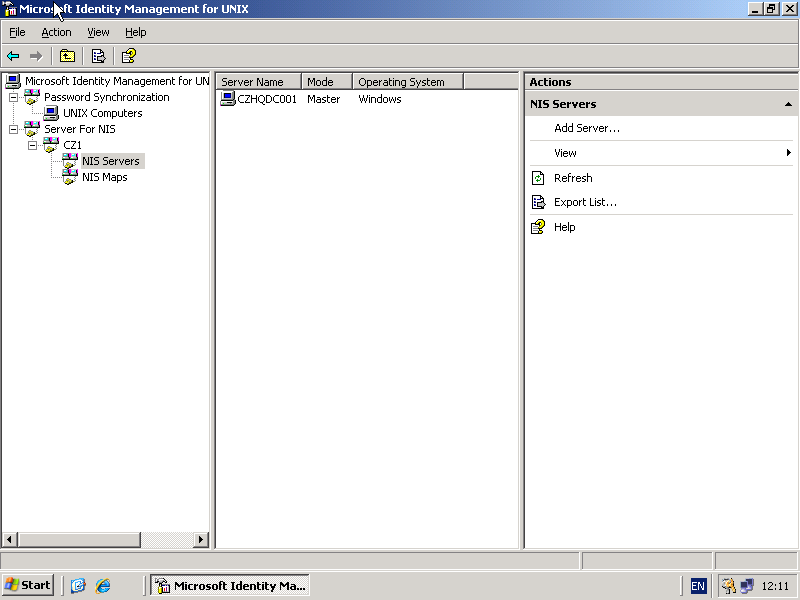Click tree pane scrollbar right arrow
This screenshot has height=600, width=800.
(201, 539)
